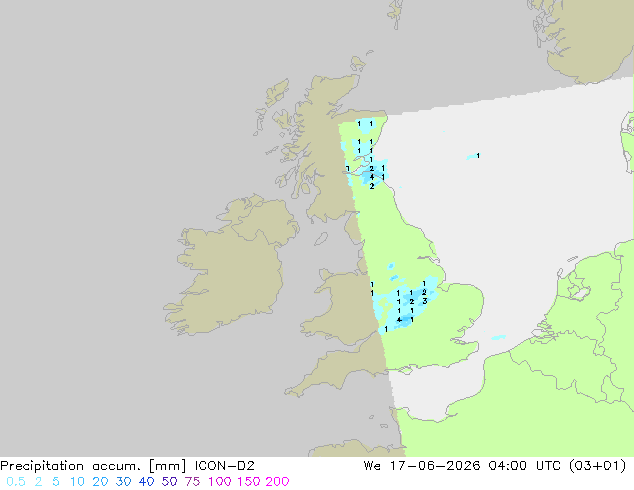
Task: Click the 'Precipitation accum. [mm]' title
Action: 93,466
